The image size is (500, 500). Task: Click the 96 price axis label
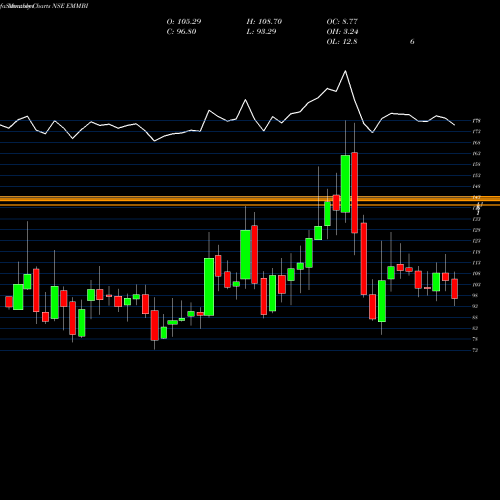475,295
